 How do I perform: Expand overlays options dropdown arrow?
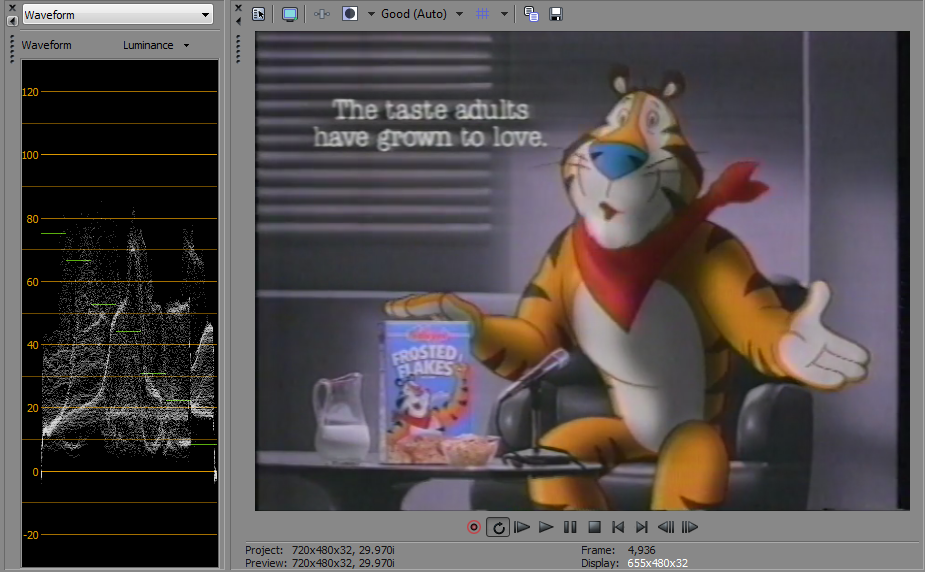point(504,14)
